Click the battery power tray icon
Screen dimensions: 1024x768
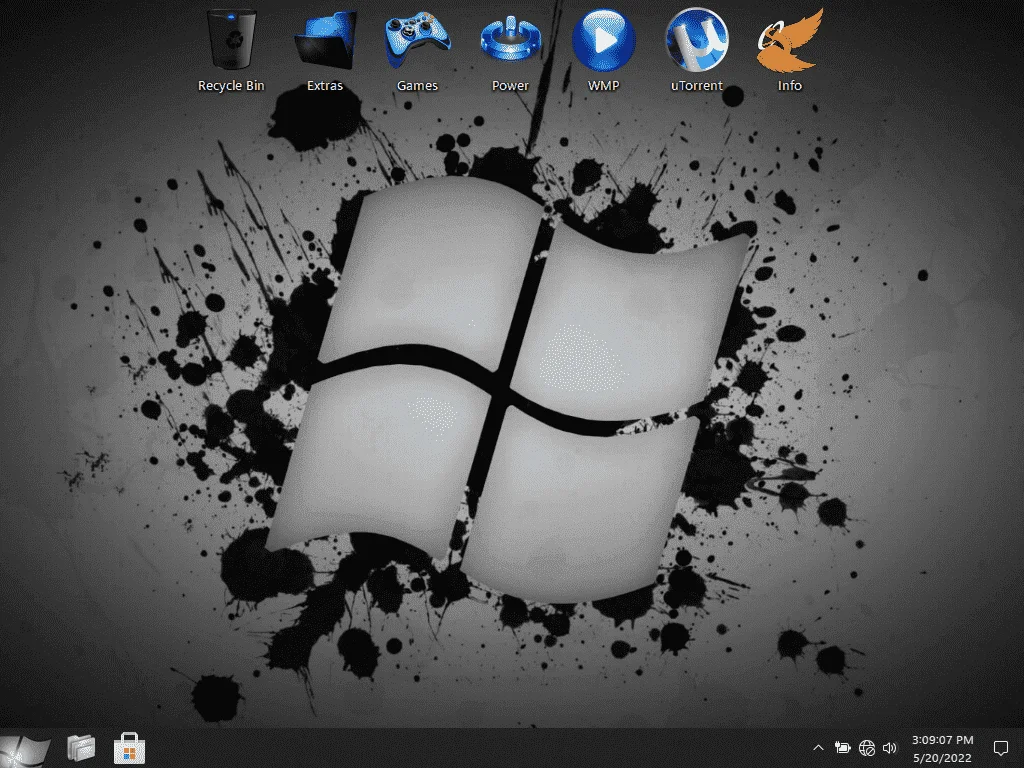[842, 748]
